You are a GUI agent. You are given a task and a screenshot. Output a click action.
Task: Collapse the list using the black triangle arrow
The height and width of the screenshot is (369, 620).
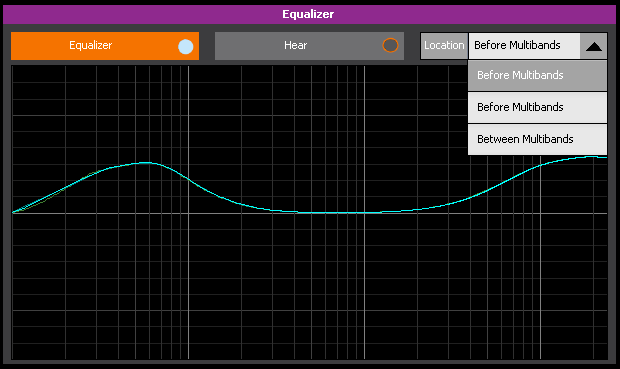click(594, 46)
